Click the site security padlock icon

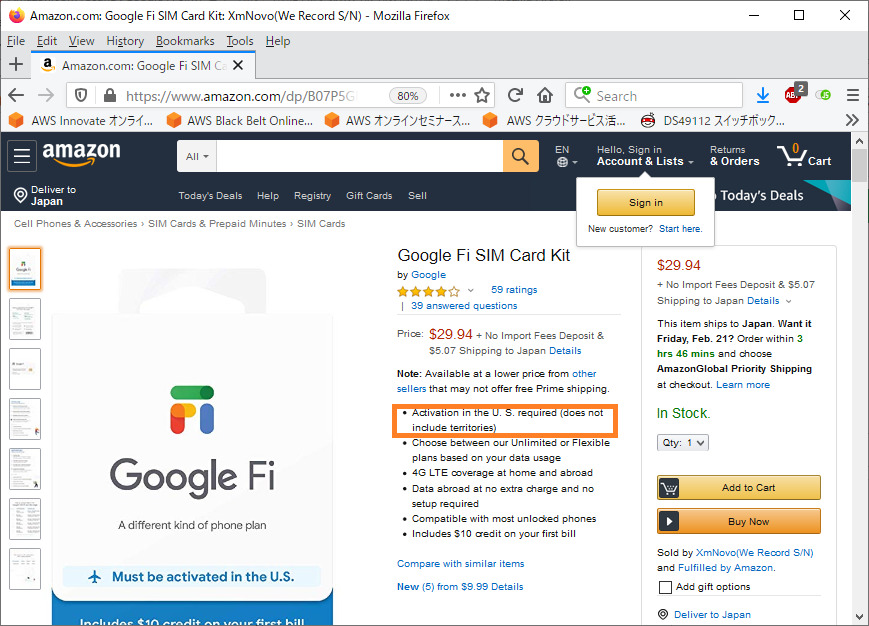[x=110, y=95]
